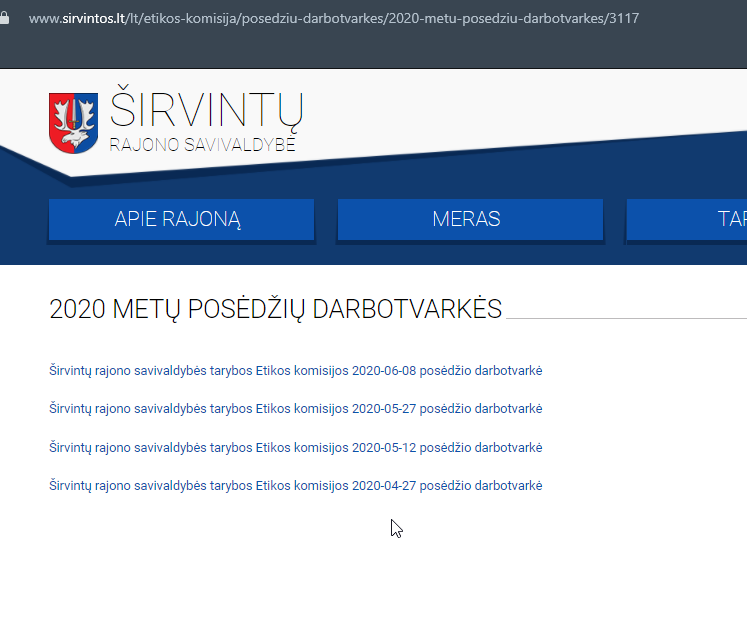Click the 2020 METŲ POSĖDŽIŲ DARBOTVARKĖS heading
747x638 pixels.
[x=275, y=309]
